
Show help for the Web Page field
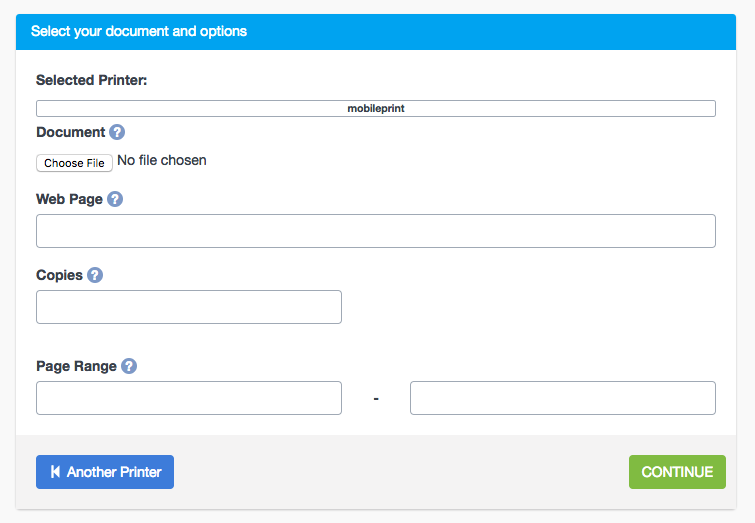click(115, 199)
